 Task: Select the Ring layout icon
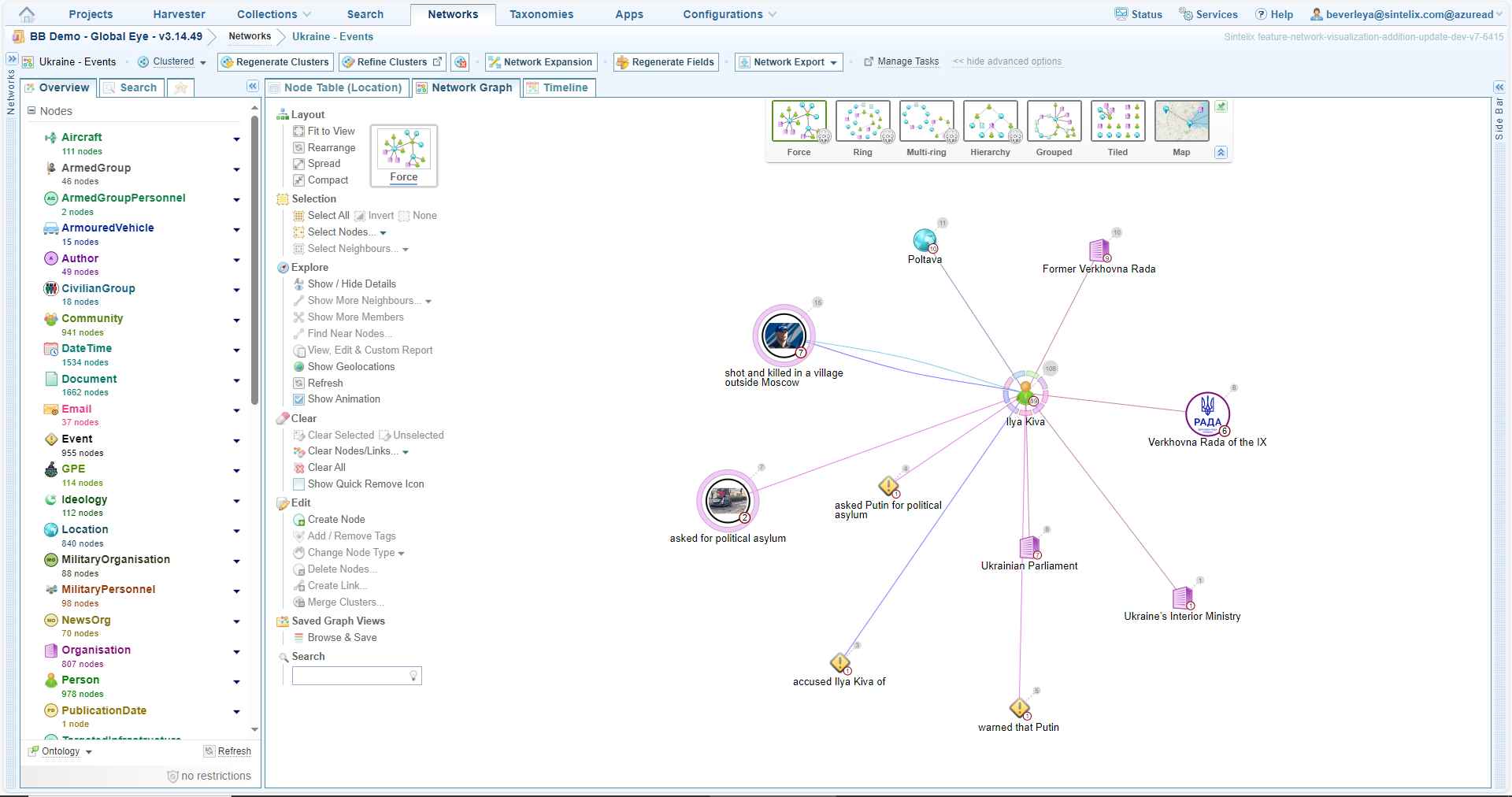coord(862,122)
